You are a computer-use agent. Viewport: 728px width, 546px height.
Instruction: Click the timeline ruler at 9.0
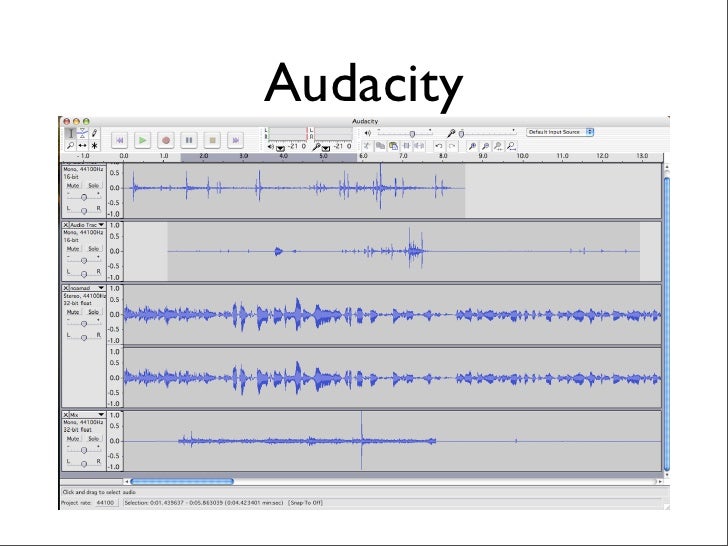click(483, 156)
